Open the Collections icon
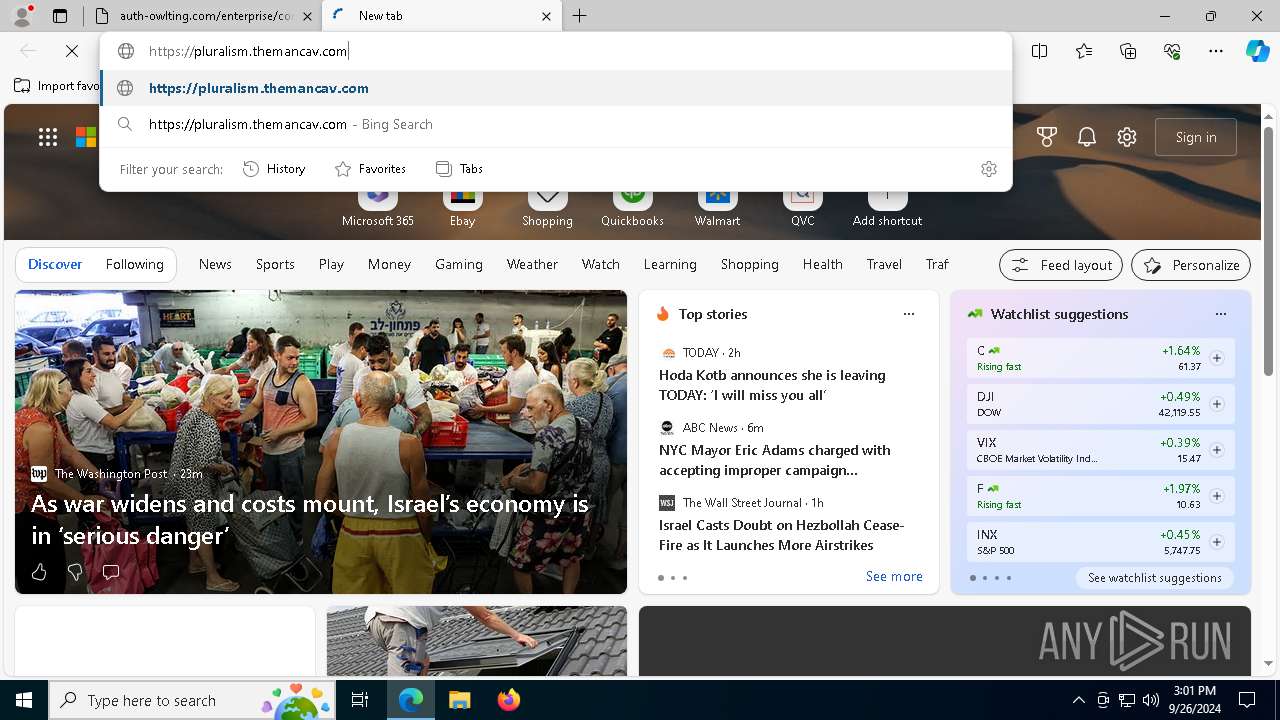The image size is (1280, 720). point(1128,51)
